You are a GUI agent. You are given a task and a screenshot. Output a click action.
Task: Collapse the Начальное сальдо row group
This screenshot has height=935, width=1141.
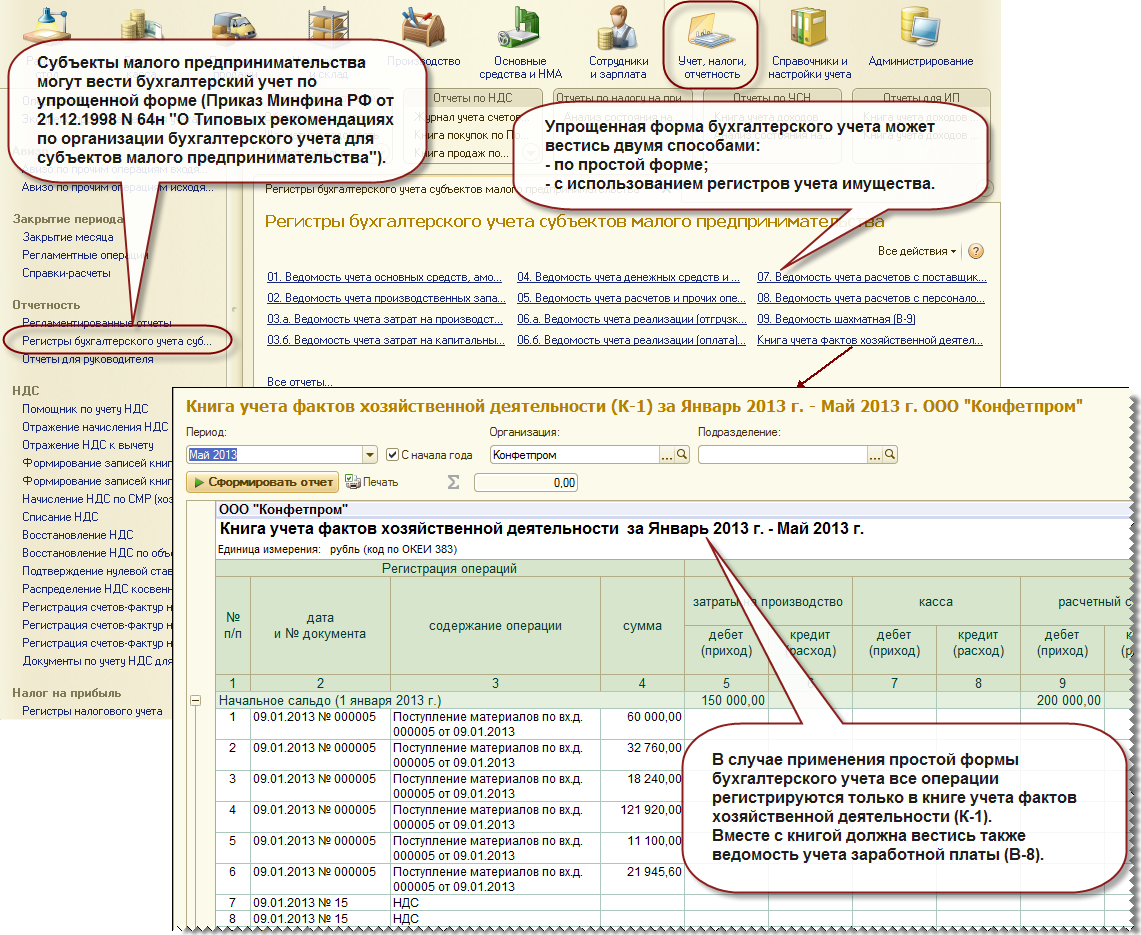[196, 700]
